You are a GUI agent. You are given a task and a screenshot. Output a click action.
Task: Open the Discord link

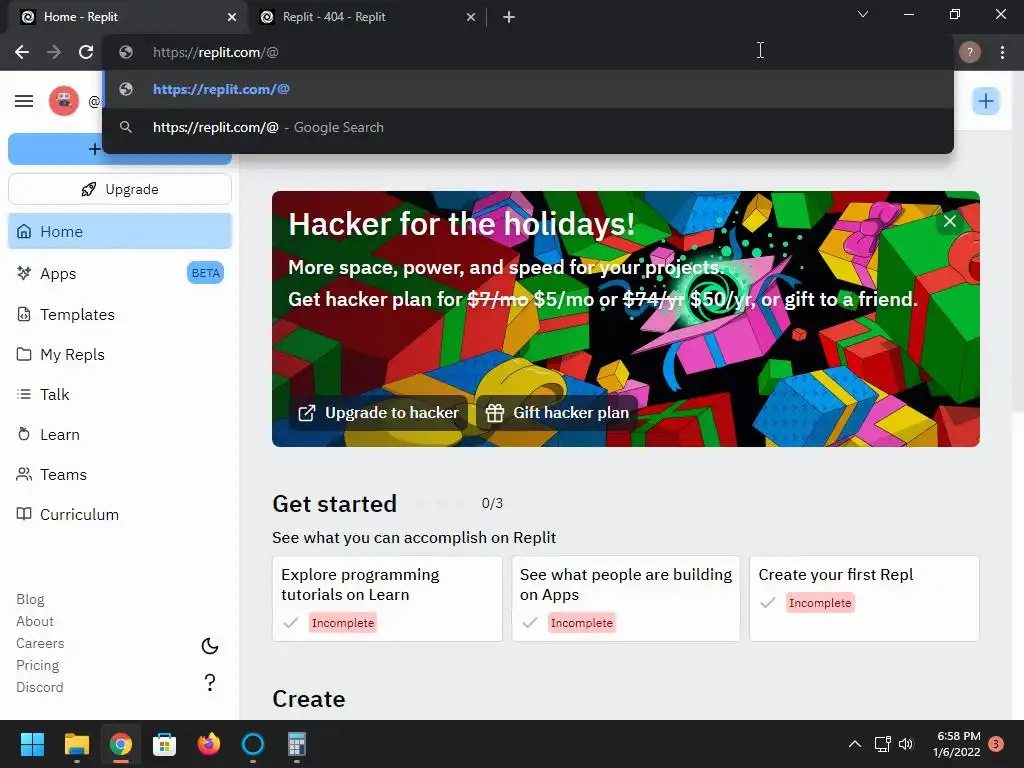pos(39,687)
